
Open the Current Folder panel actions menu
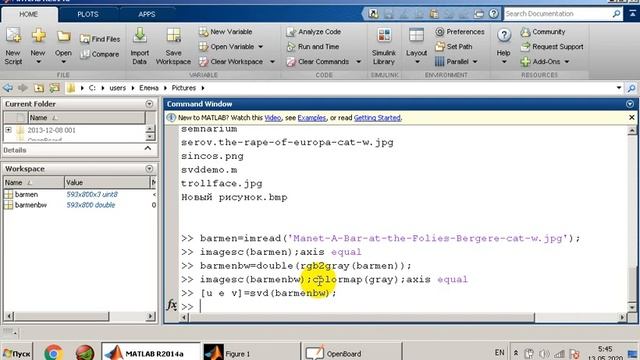pos(149,104)
